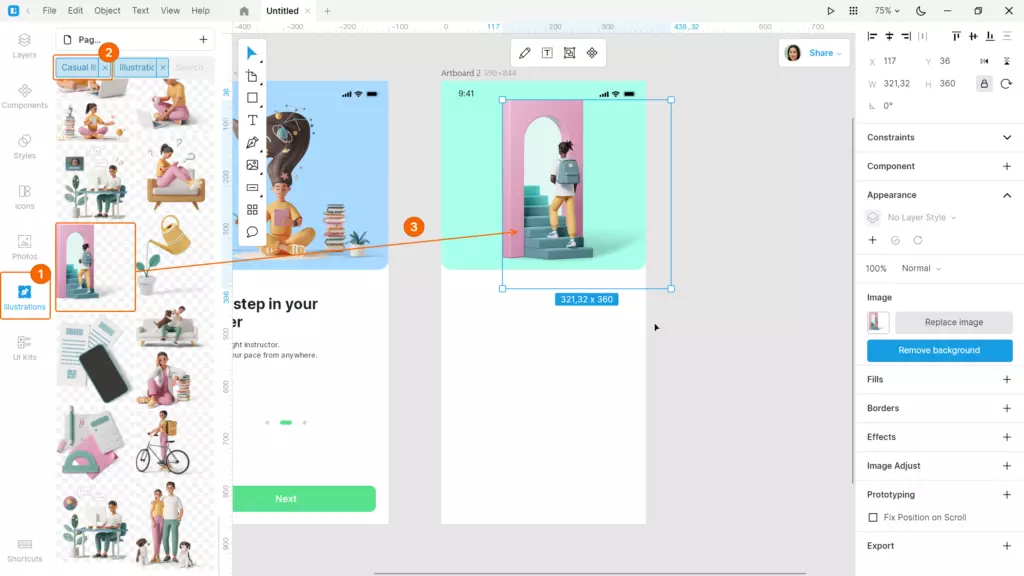The image size is (1024, 576).
Task: Open the zoom level 75% dropdown
Action: point(887,11)
